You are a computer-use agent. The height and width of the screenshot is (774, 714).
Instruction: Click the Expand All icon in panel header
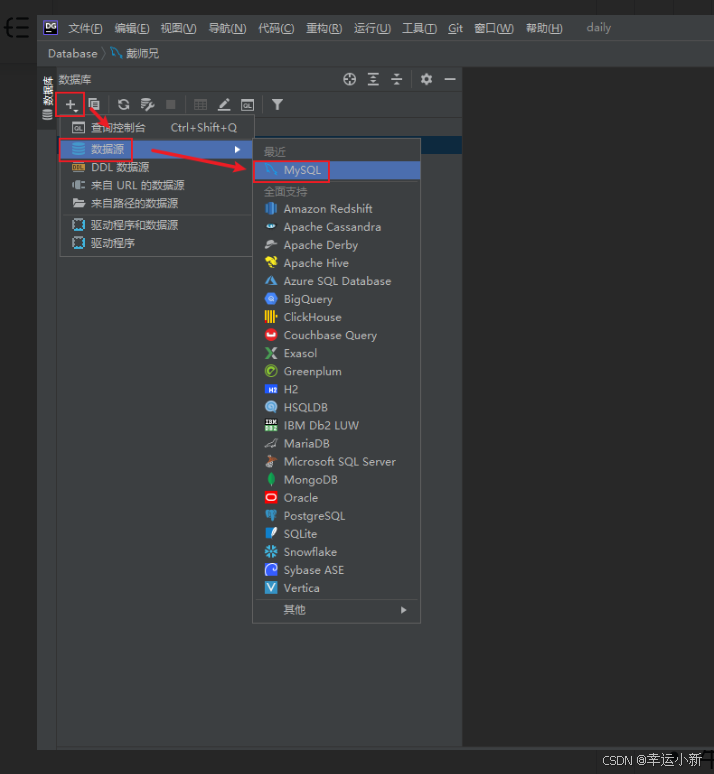coord(373,79)
